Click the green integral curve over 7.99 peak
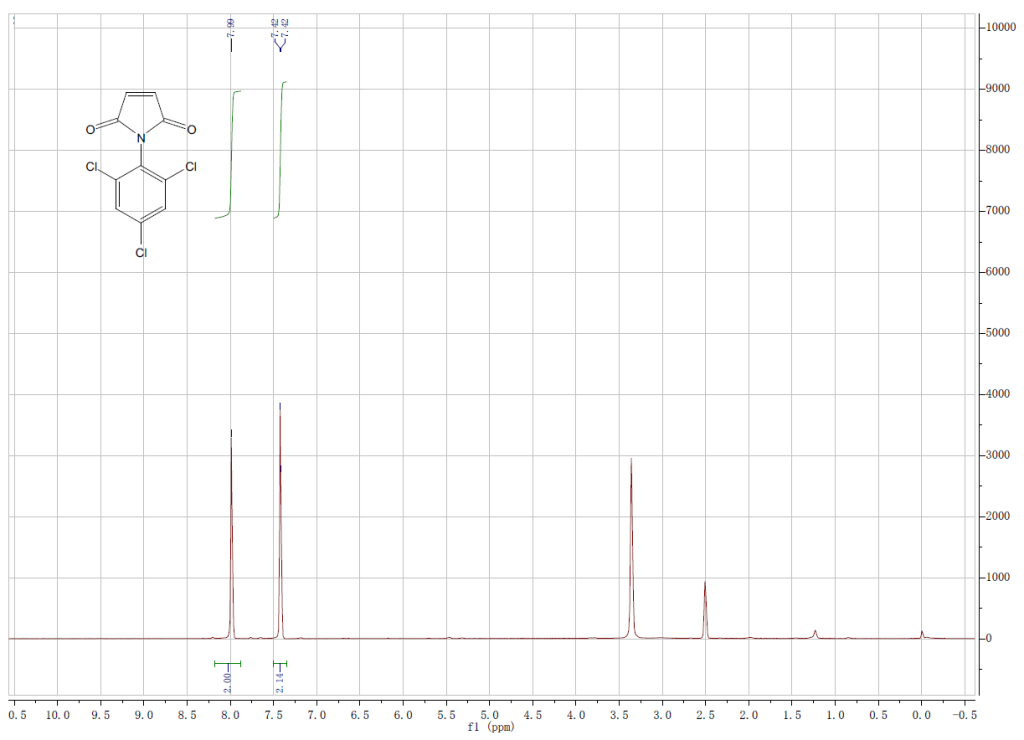The image size is (1024, 740). pos(231,154)
